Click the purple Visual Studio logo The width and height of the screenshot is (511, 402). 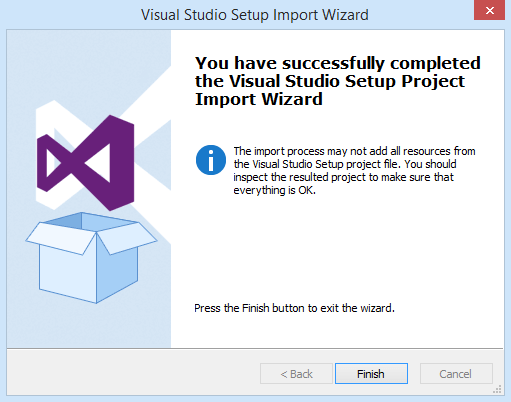(86, 163)
